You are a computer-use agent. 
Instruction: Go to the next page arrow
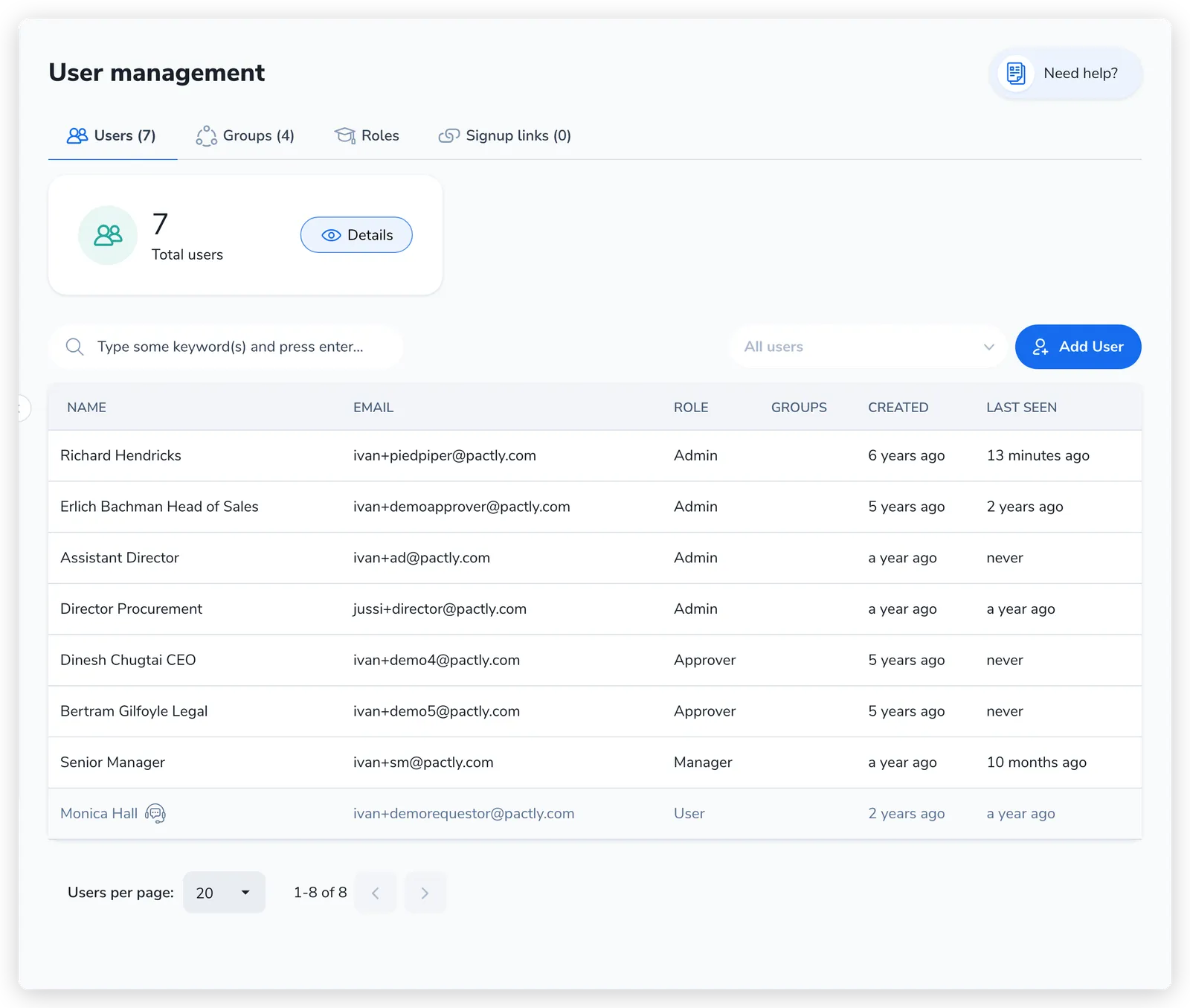[425, 893]
